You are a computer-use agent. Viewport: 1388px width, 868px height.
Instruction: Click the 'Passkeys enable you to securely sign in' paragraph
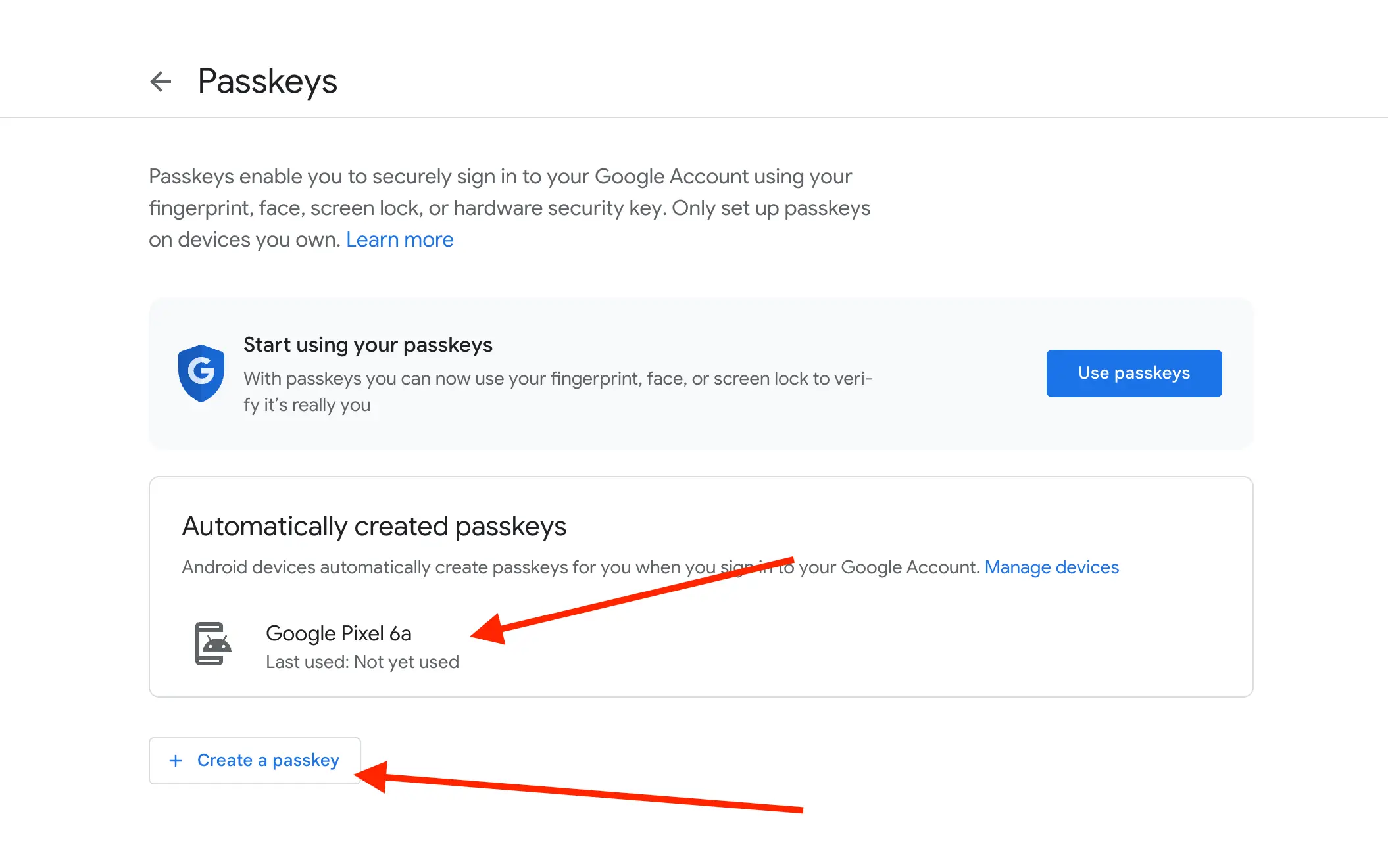[510, 208]
